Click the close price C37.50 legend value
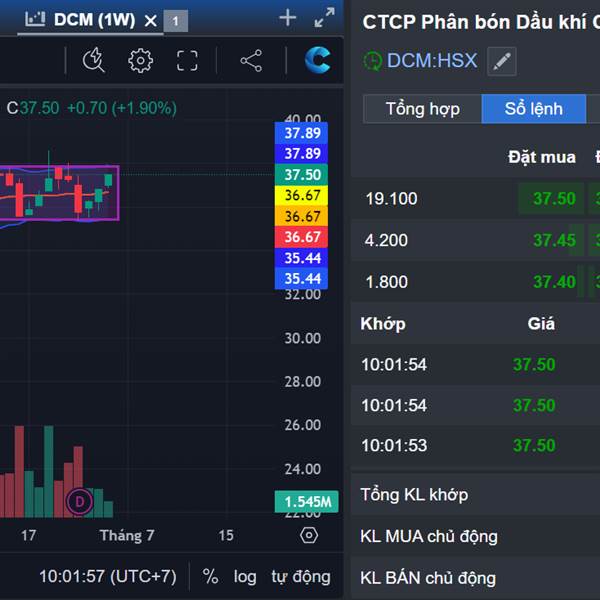Image resolution: width=600 pixels, height=600 pixels. tap(33, 108)
